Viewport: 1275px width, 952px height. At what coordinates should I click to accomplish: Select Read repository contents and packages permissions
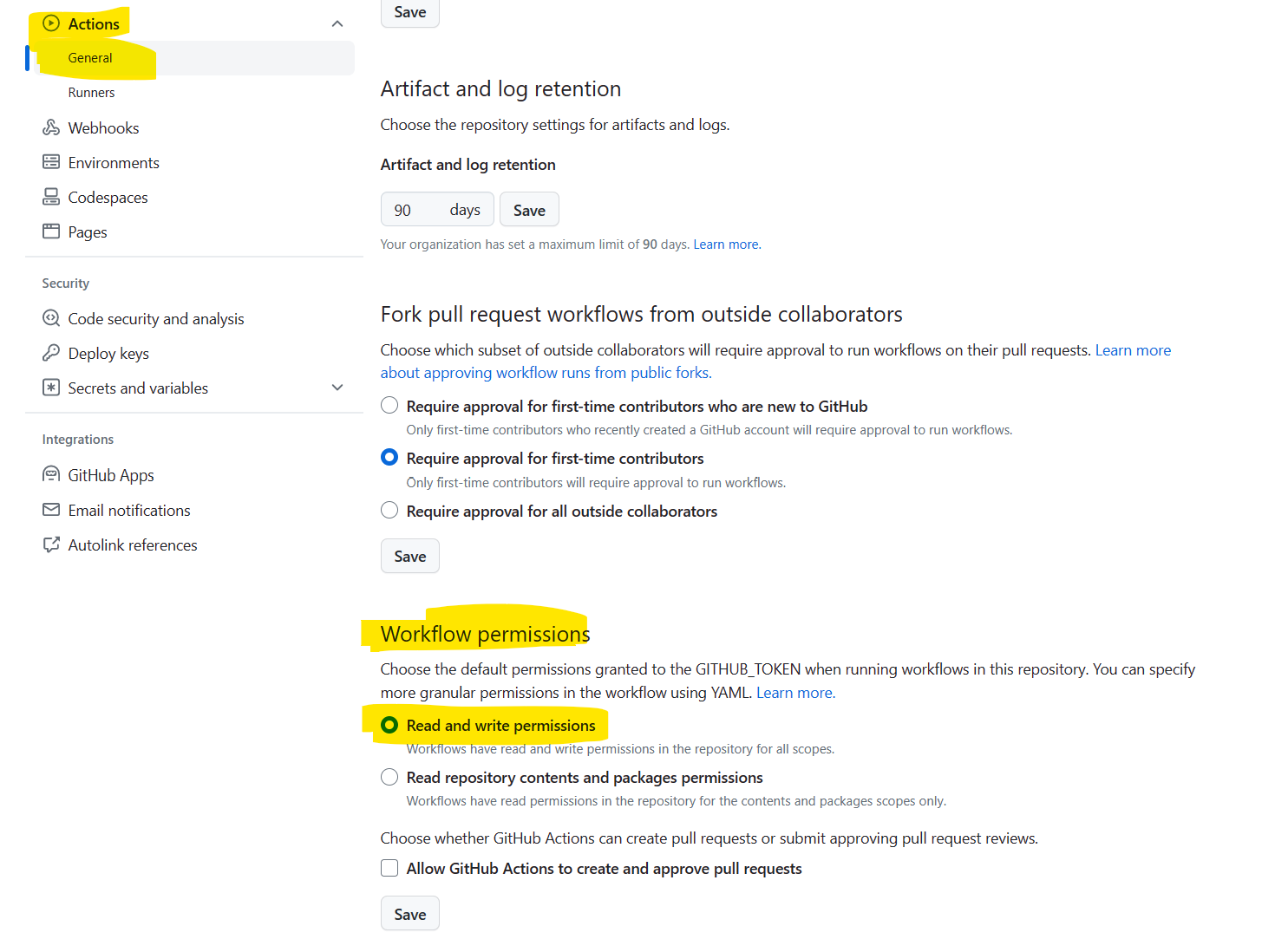[x=389, y=777]
